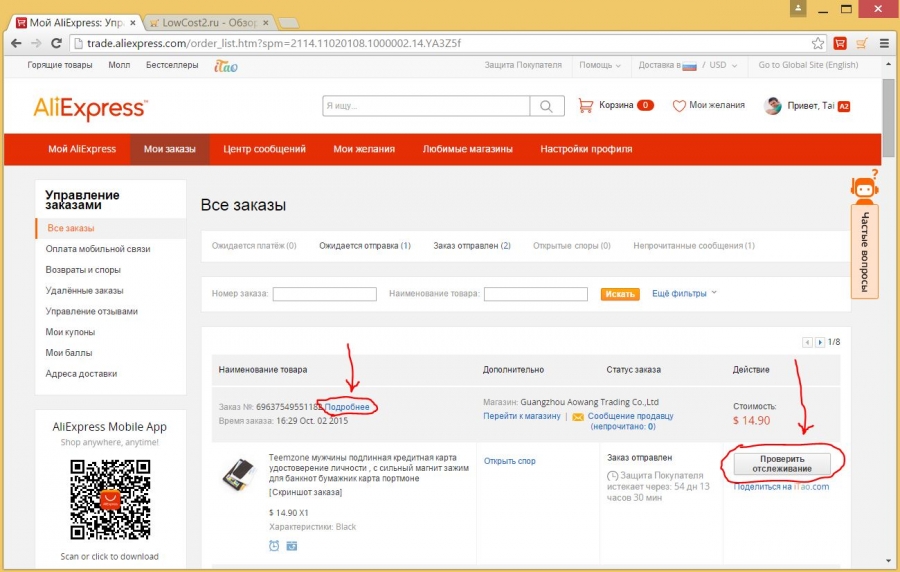Screen dimensions: 900x572
Task: Open the Корзина cart icon
Action: 585,106
